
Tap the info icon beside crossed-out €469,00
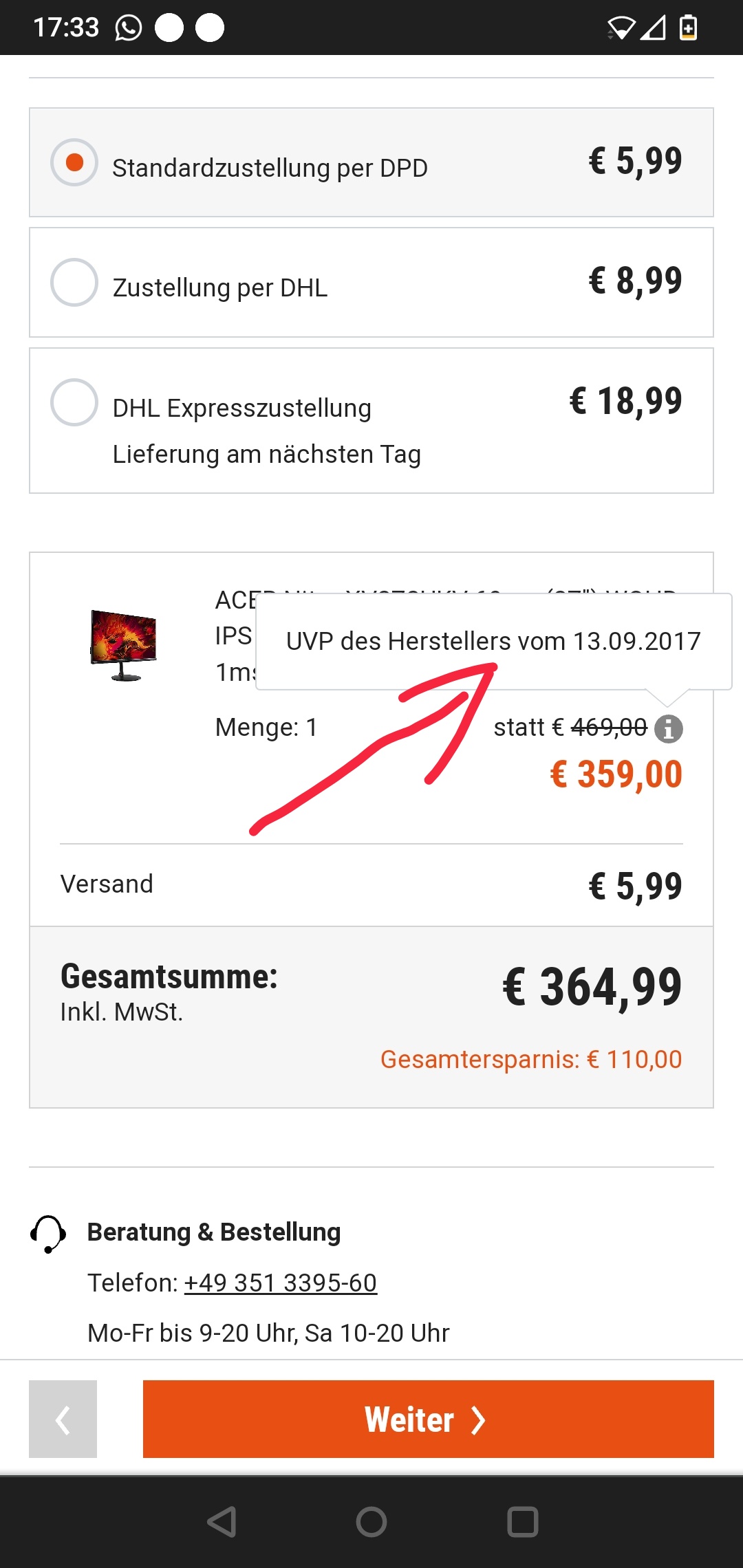coord(668,729)
